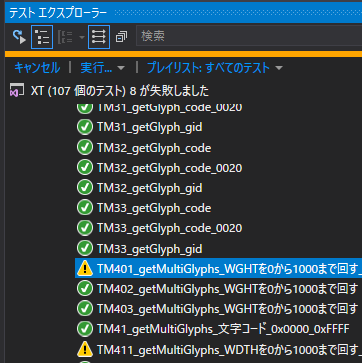Select the TM403_getMultiGlyphs test

227,309
